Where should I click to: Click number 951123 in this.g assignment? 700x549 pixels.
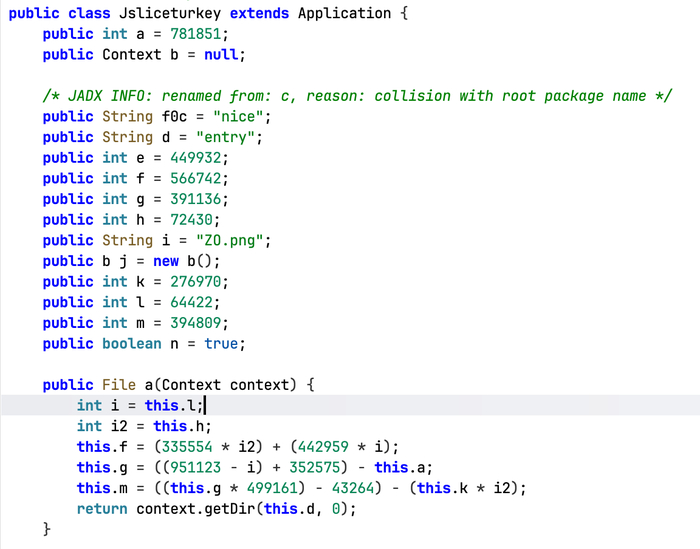(x=196, y=467)
